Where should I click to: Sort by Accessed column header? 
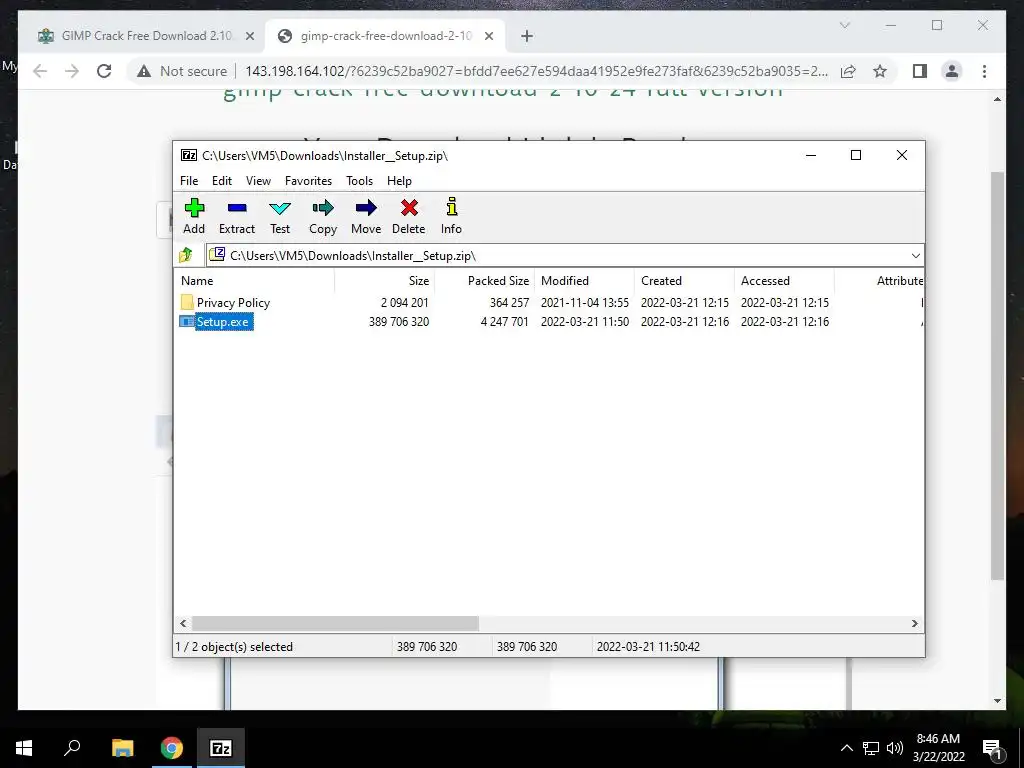click(x=784, y=281)
